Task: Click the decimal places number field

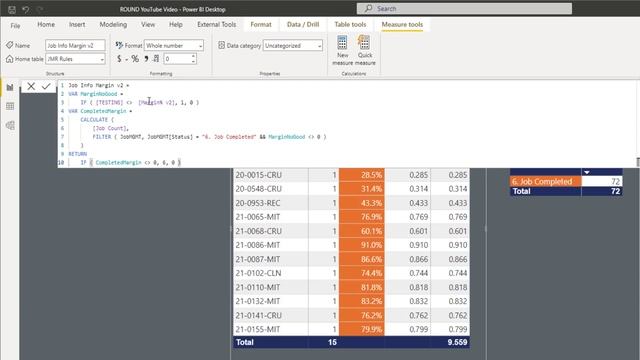Action: (177, 59)
